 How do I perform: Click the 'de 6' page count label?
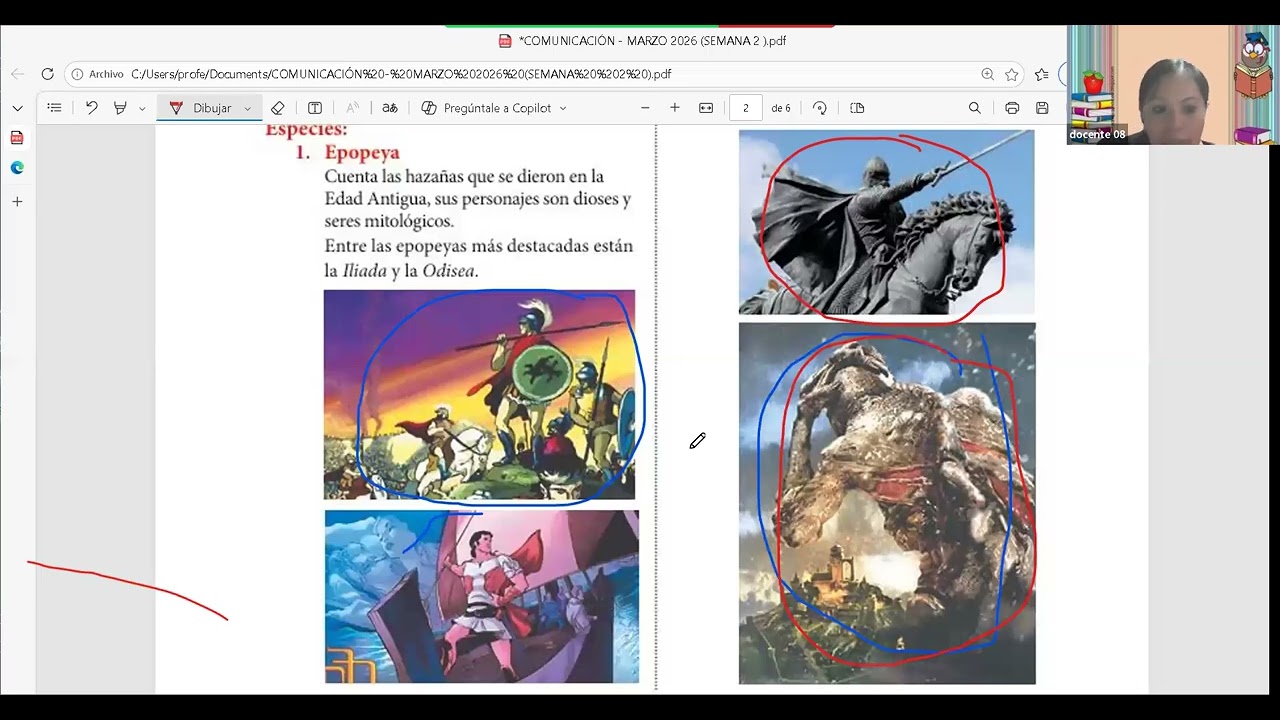click(781, 108)
